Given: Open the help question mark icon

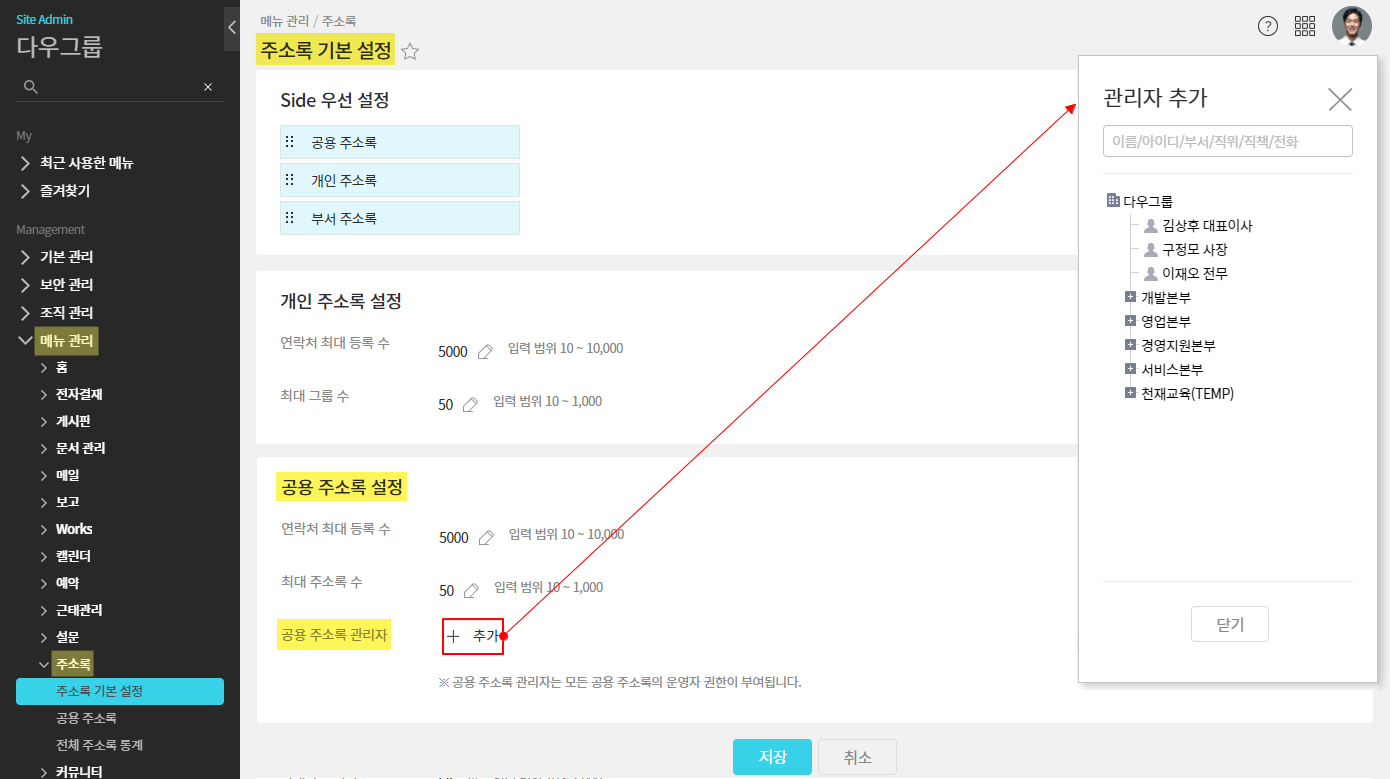Looking at the screenshot, I should coord(1268,27).
